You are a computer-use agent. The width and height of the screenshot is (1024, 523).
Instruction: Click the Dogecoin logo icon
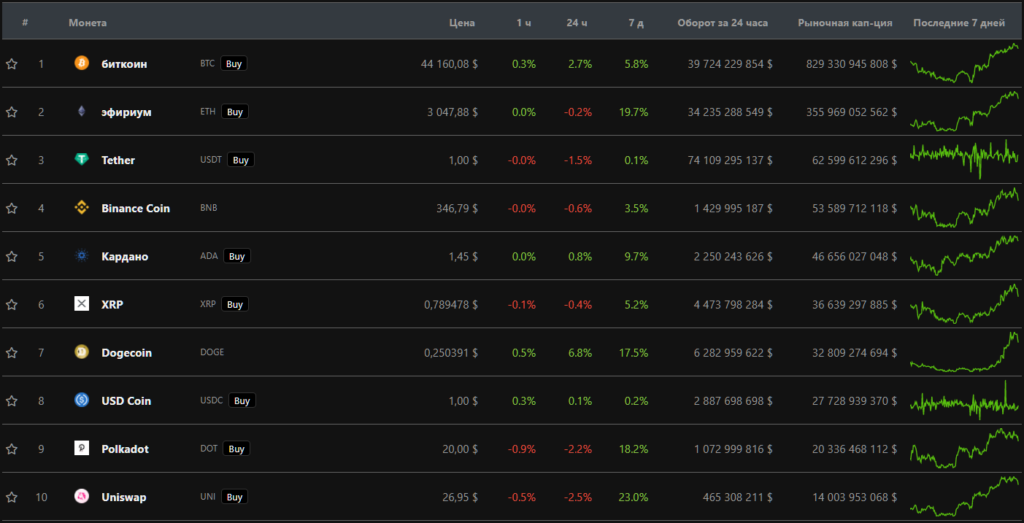click(x=81, y=352)
